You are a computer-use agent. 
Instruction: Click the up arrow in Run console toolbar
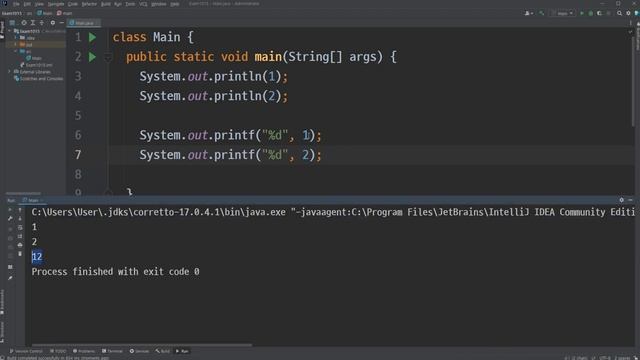(x=20, y=210)
